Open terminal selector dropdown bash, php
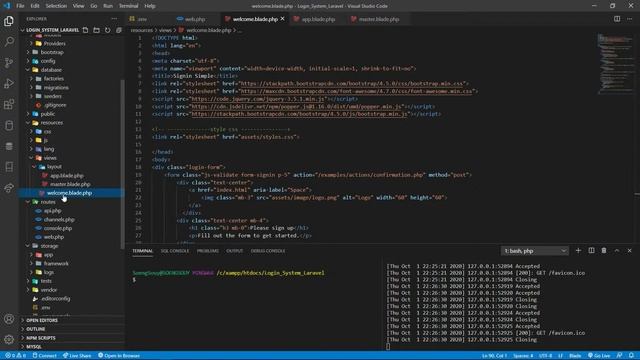Screen dimensions: 640x360 click(534, 251)
